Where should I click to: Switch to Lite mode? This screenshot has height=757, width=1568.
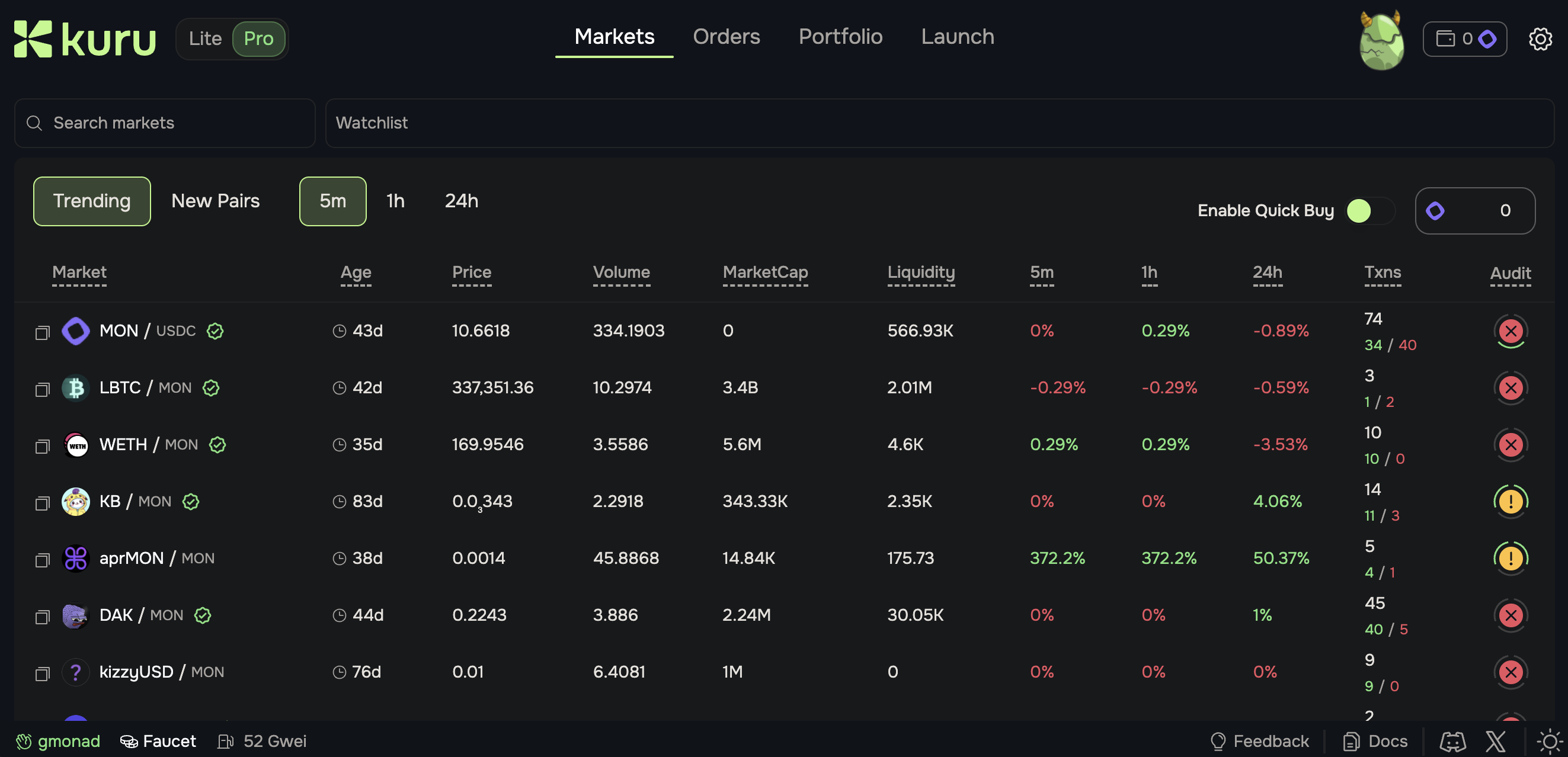[x=205, y=39]
